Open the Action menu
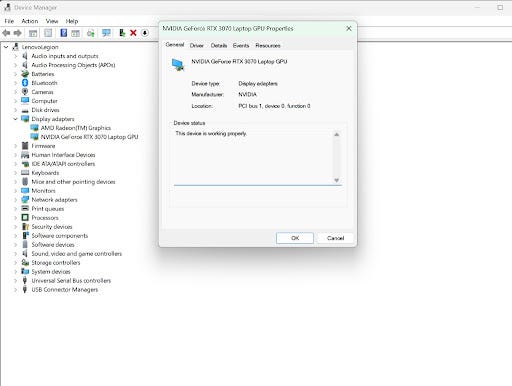Viewport: 512px width, 386px height. [30, 21]
